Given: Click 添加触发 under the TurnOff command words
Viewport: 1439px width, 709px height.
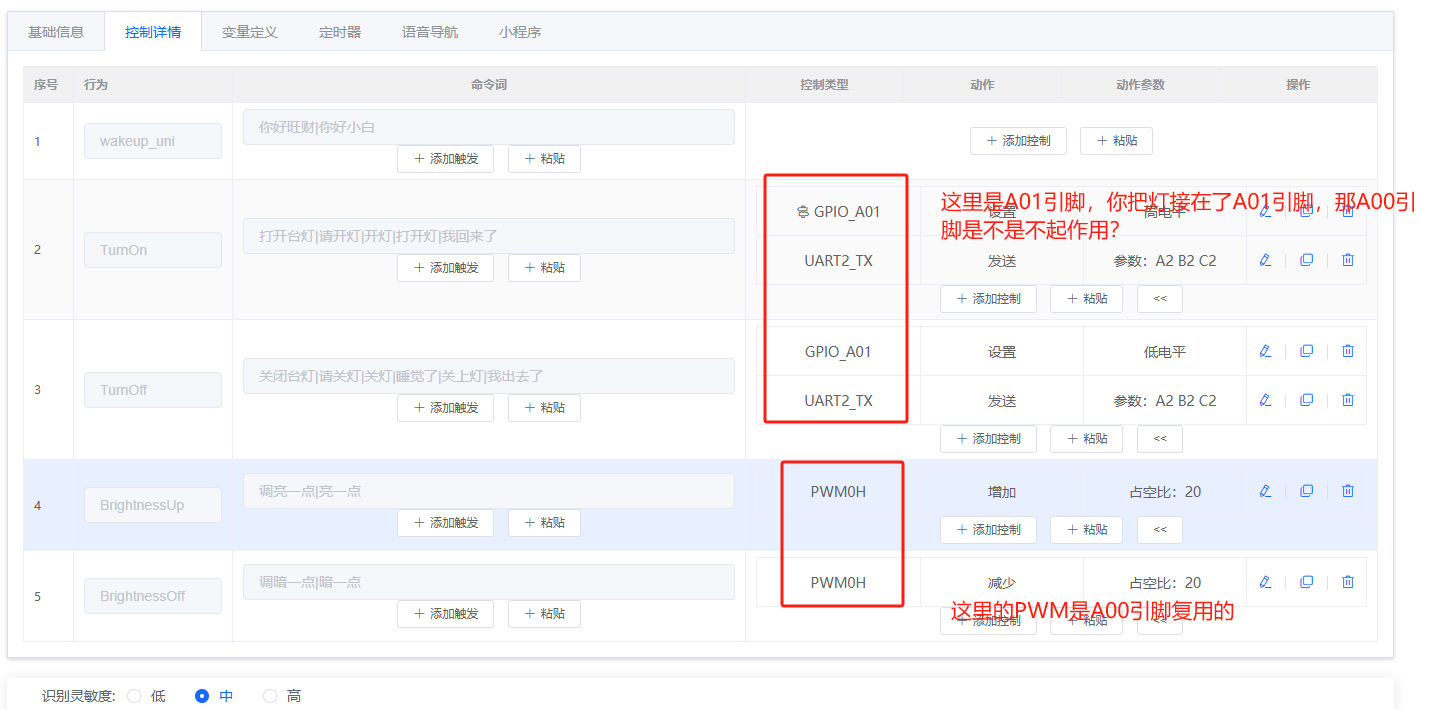Looking at the screenshot, I should click(445, 407).
